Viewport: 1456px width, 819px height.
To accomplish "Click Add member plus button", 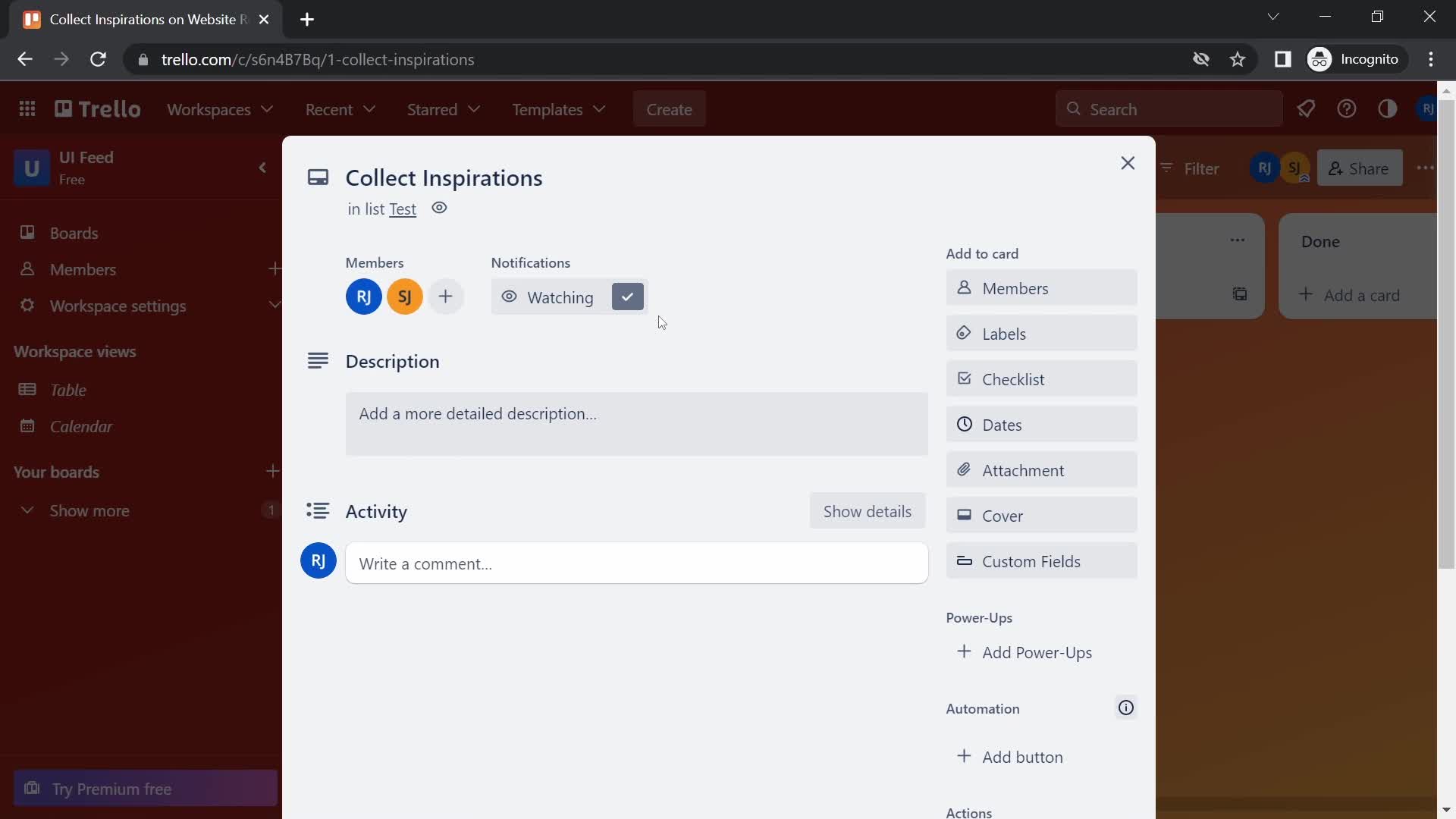I will (446, 296).
